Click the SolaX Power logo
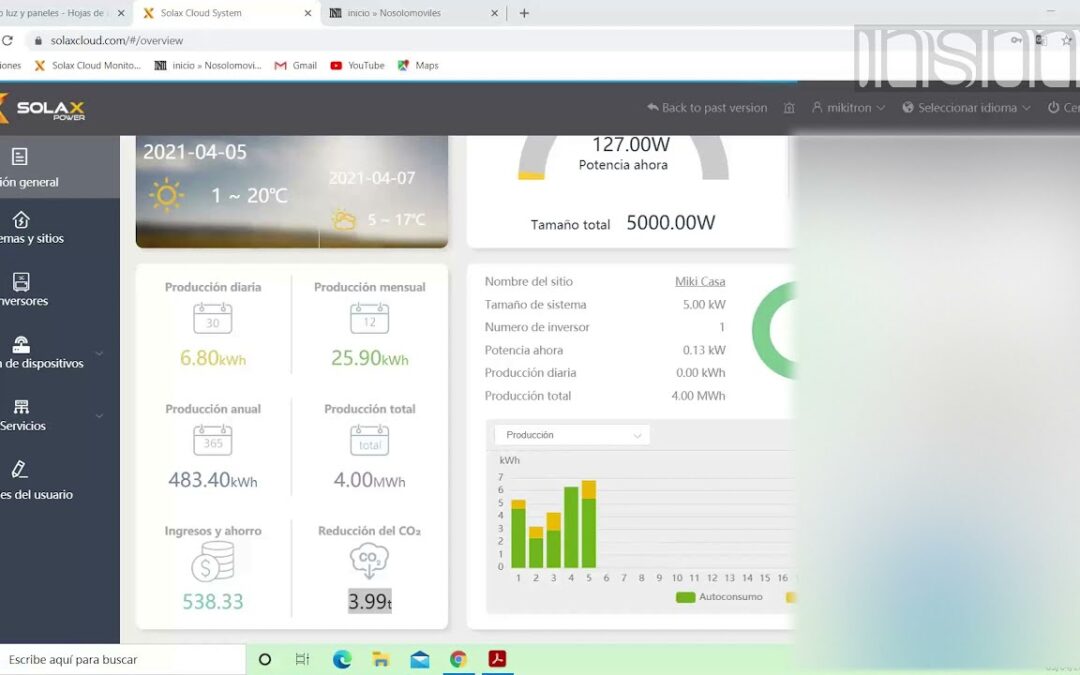The image size is (1080, 675). (43, 109)
